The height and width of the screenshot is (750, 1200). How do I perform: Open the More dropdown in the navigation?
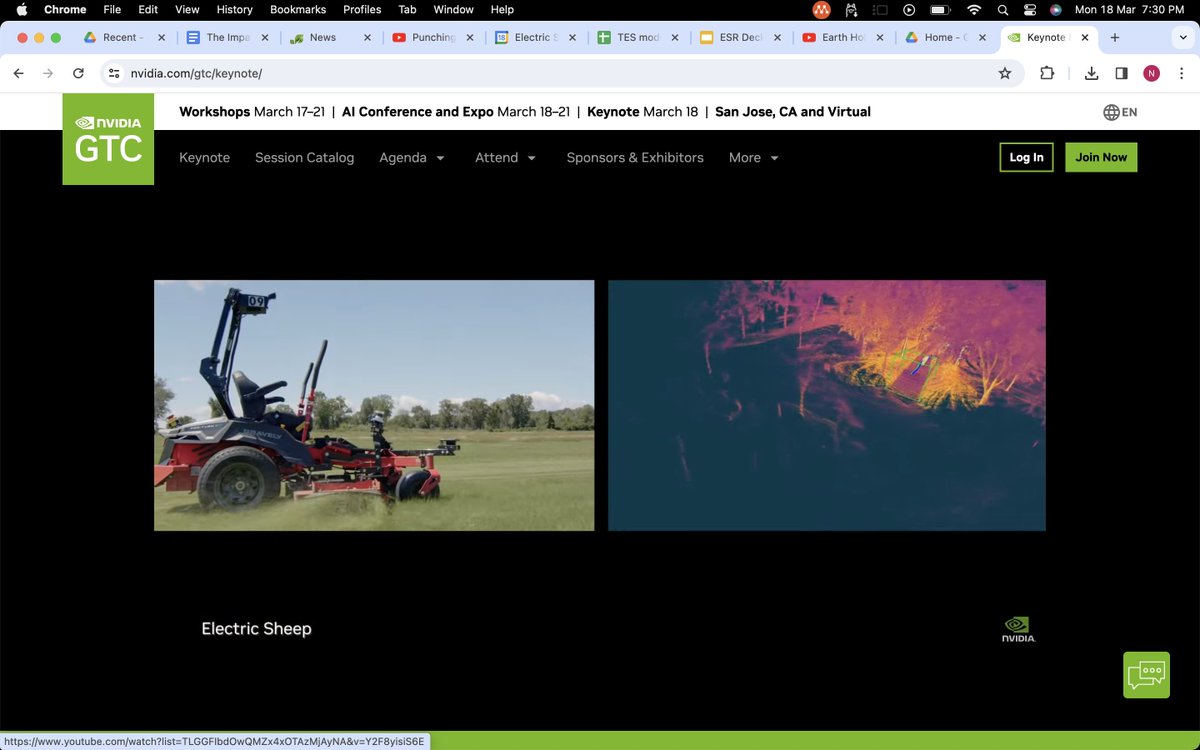(752, 158)
